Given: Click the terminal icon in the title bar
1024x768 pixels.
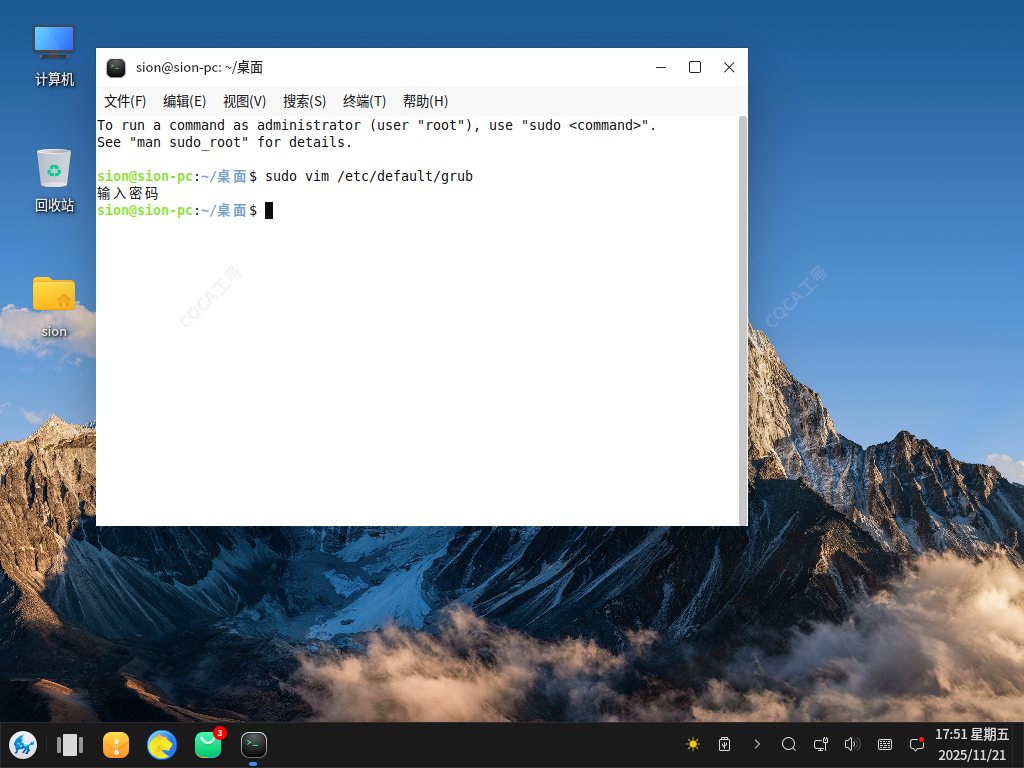Looking at the screenshot, I should [x=116, y=68].
